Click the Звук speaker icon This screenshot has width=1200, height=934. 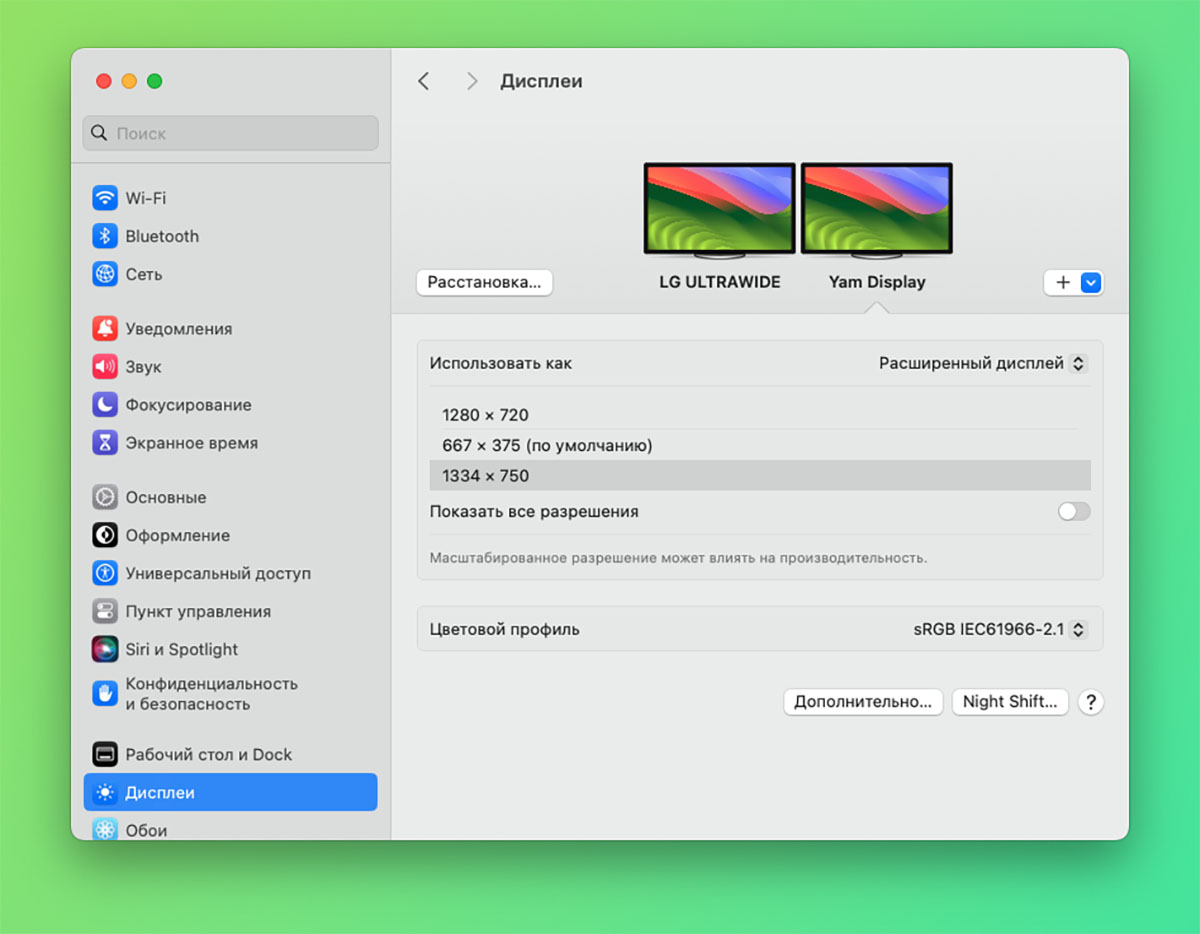point(105,367)
